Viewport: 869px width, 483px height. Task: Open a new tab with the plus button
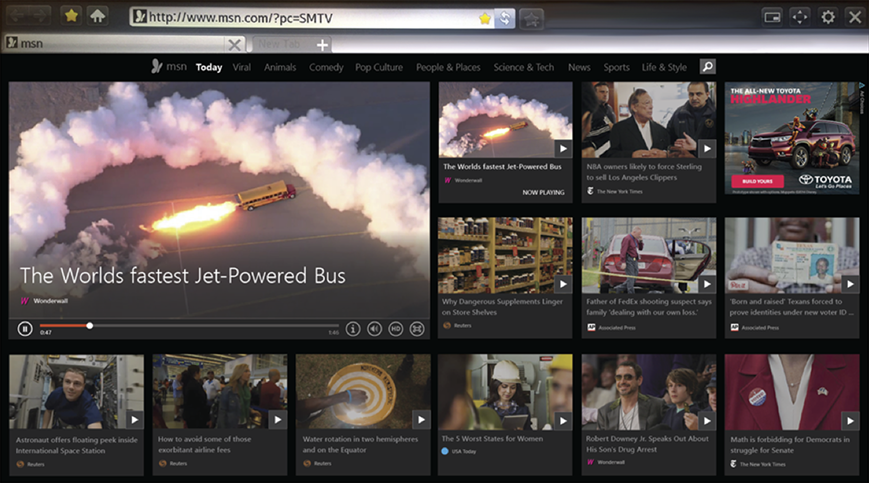pos(322,44)
